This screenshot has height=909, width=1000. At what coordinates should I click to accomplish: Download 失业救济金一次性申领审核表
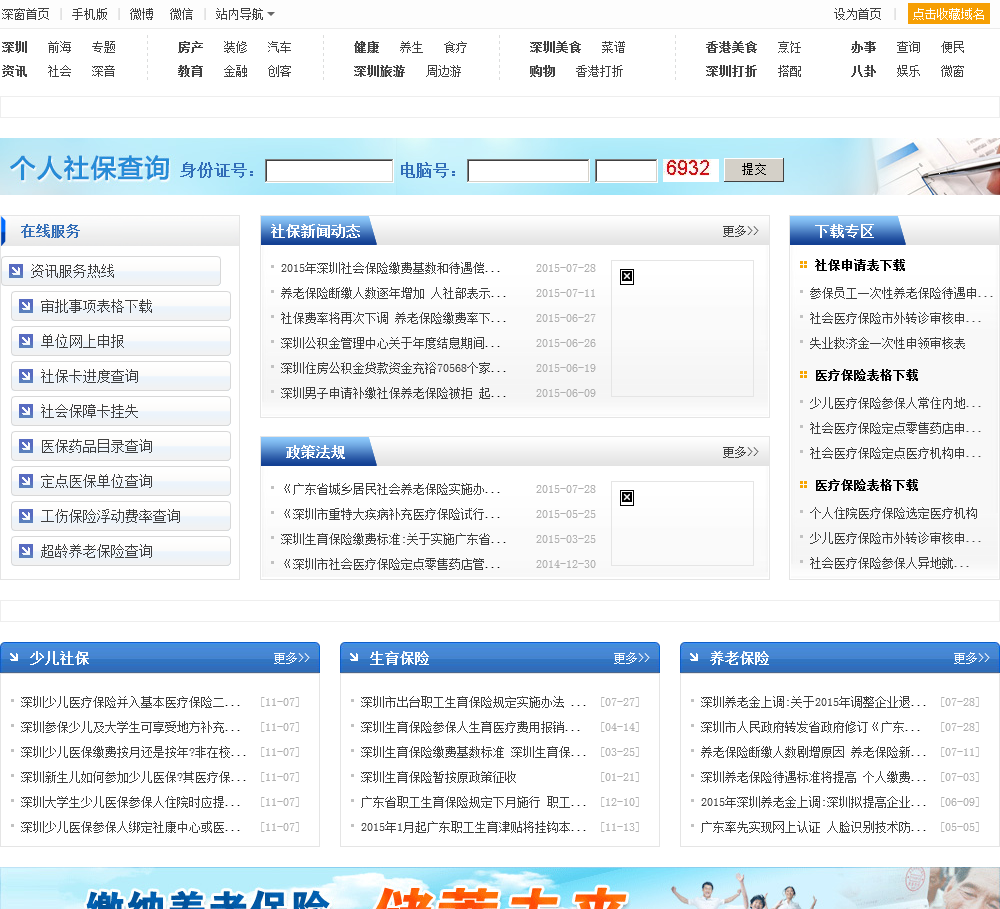click(887, 344)
